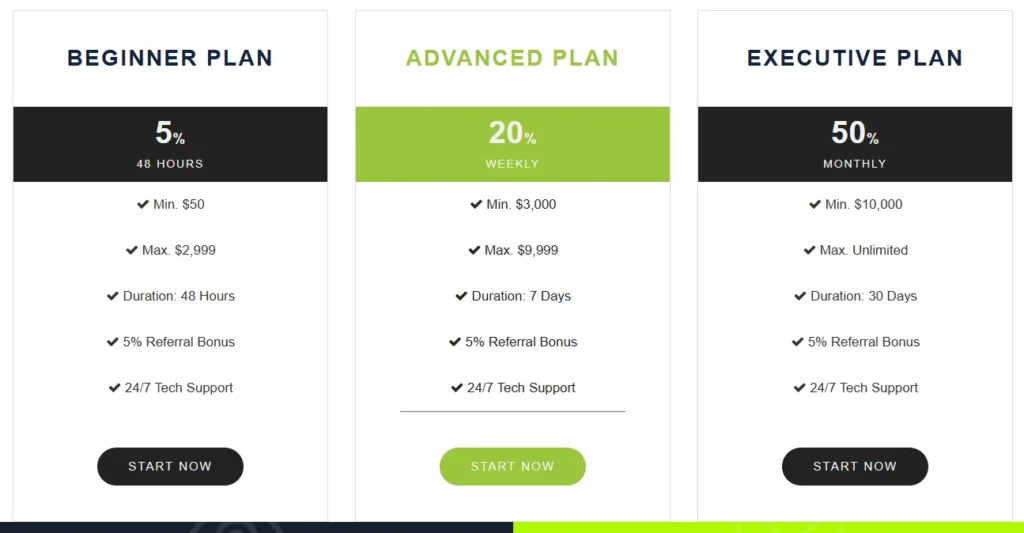1024x533 pixels.
Task: Click checkmark icon beside Max. $9,999
Action: (474, 250)
